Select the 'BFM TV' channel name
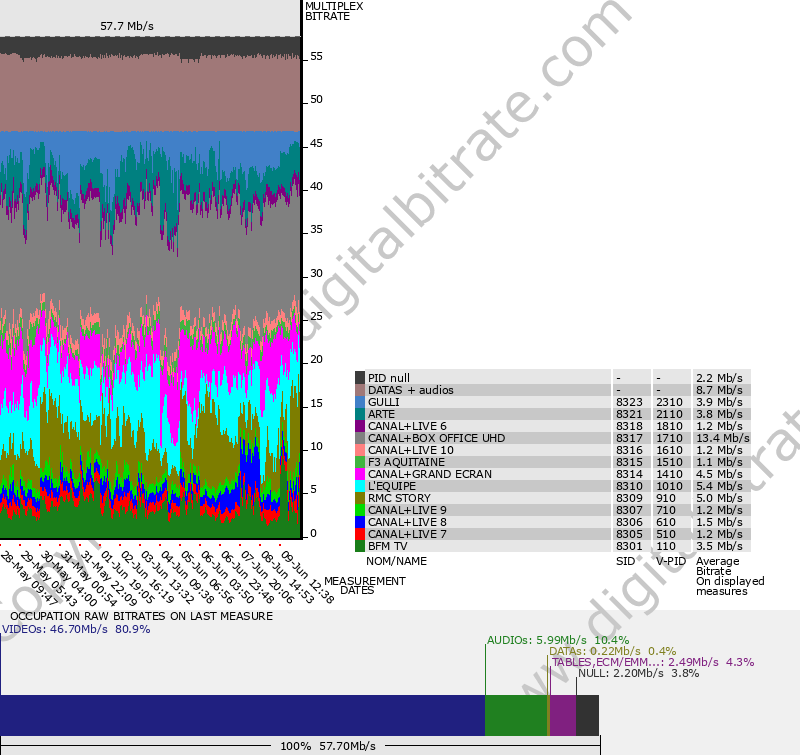 [388, 546]
